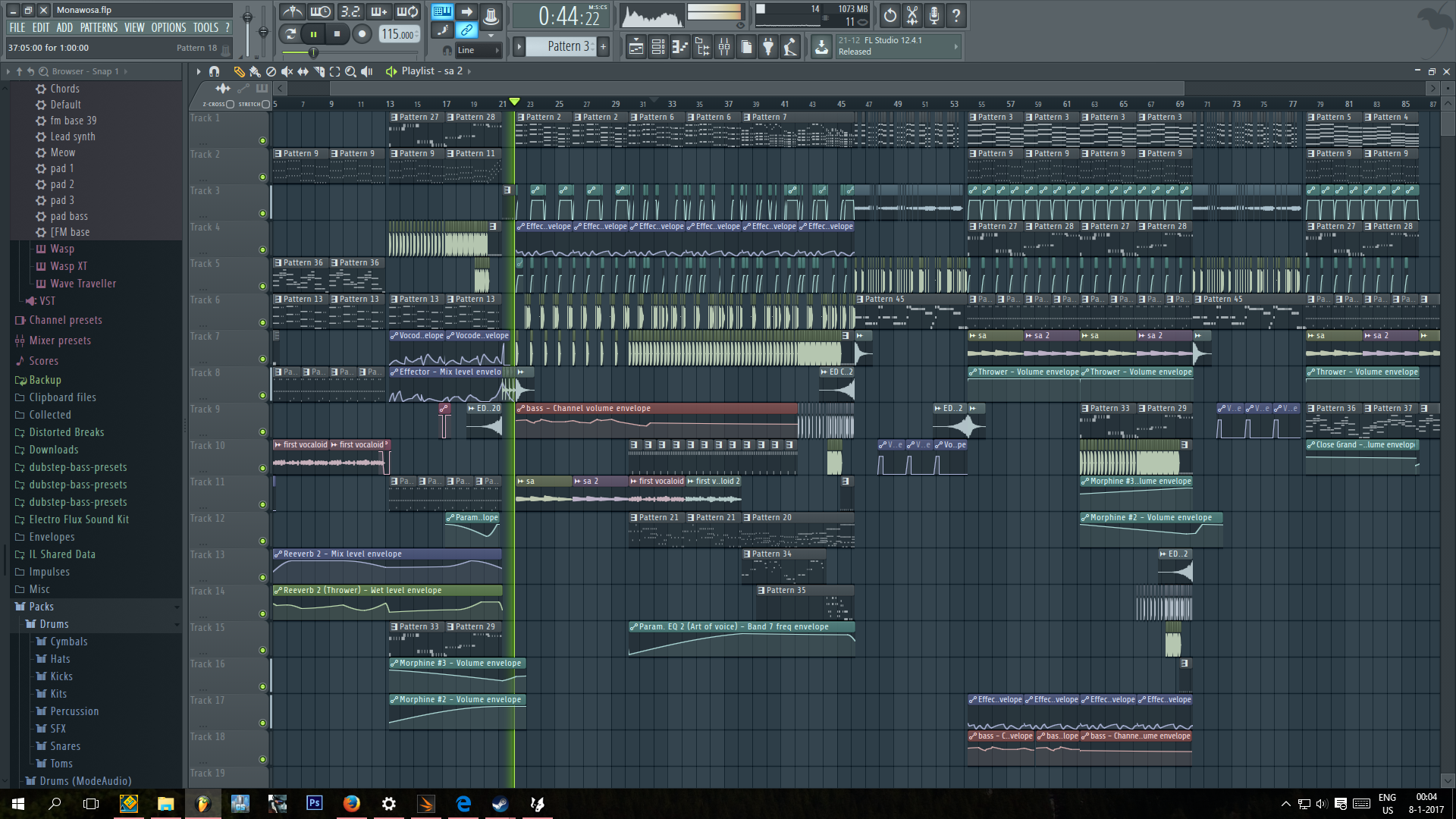Open the TOOLS menu

coord(205,27)
